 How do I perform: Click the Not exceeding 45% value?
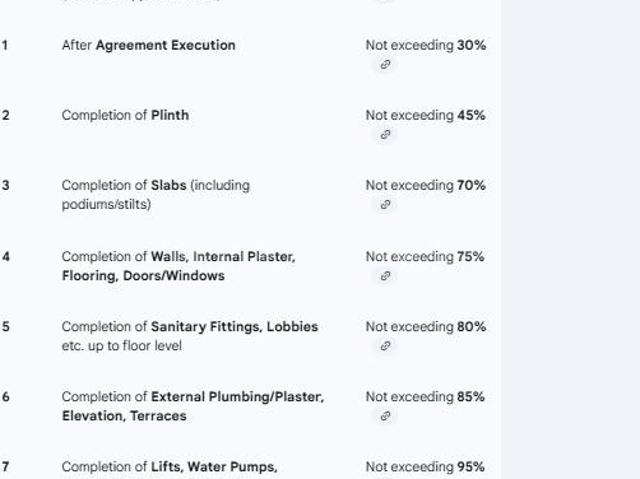(x=425, y=115)
